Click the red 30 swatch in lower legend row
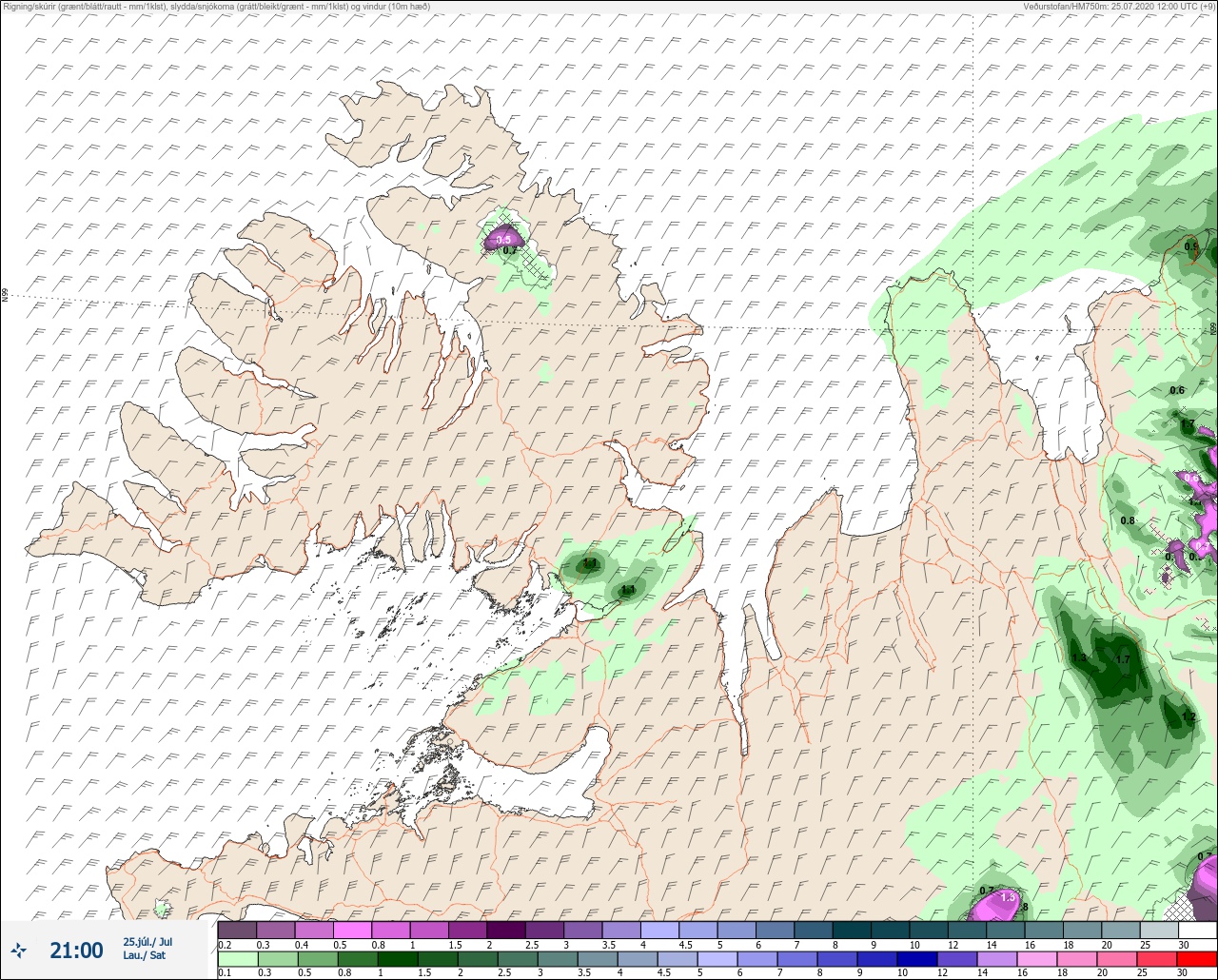 coord(1196,959)
